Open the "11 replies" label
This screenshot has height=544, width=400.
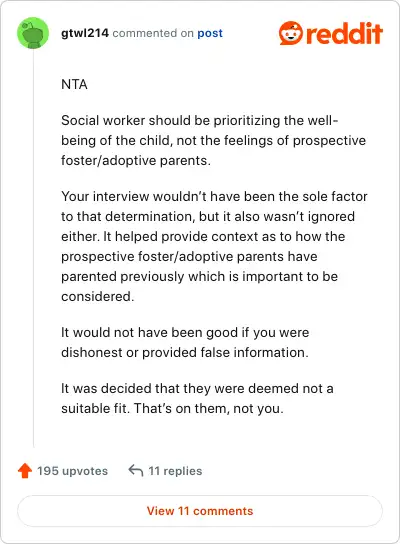(x=175, y=471)
